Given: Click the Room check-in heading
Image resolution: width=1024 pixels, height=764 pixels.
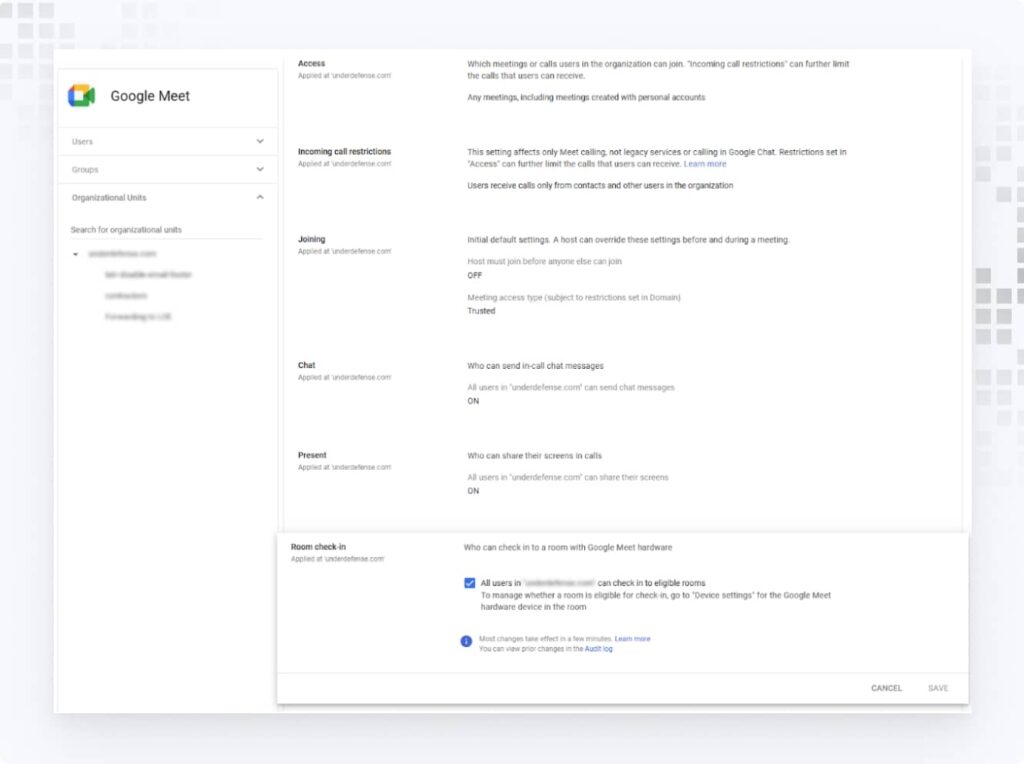Looking at the screenshot, I should tap(318, 547).
